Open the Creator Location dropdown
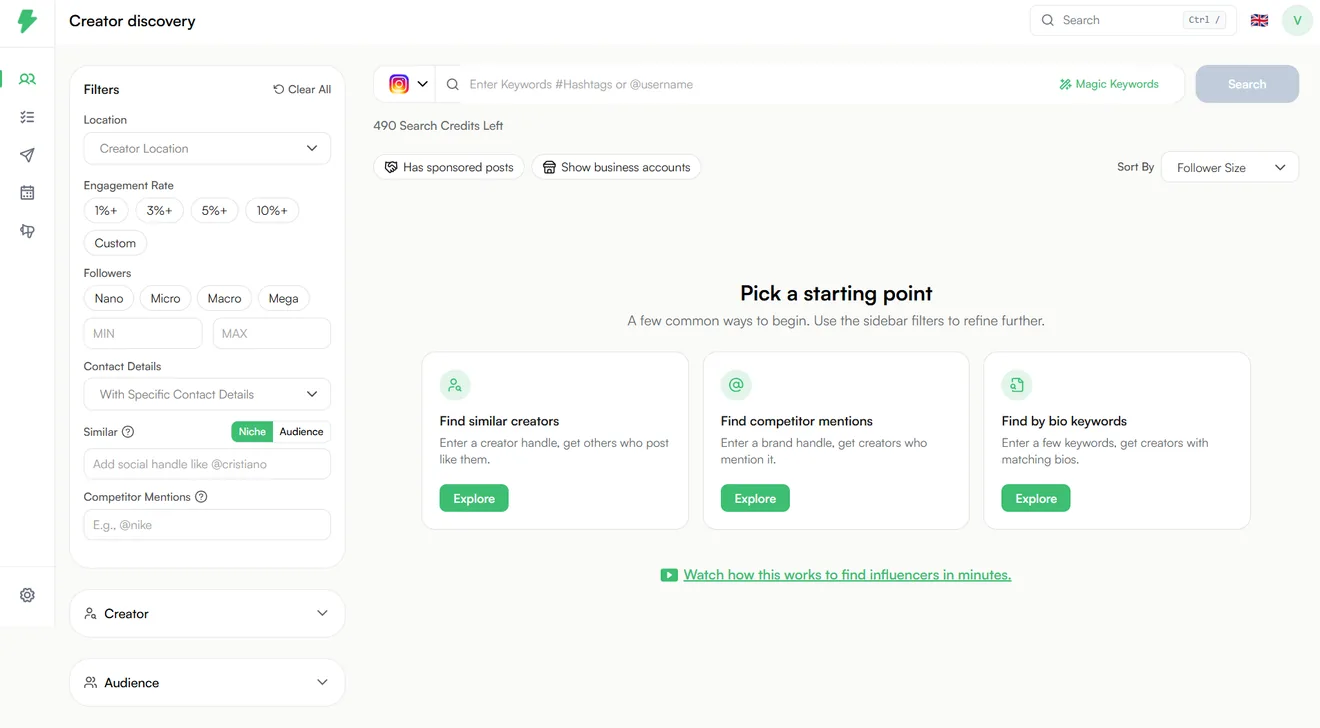1320x728 pixels. [x=207, y=148]
